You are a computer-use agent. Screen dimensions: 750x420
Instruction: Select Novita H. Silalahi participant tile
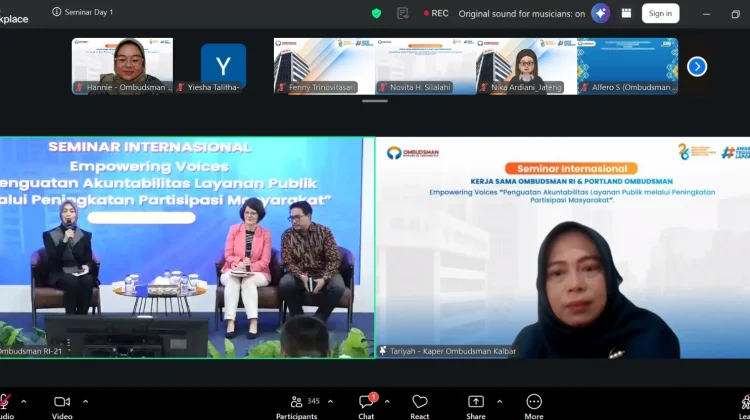[x=425, y=66]
